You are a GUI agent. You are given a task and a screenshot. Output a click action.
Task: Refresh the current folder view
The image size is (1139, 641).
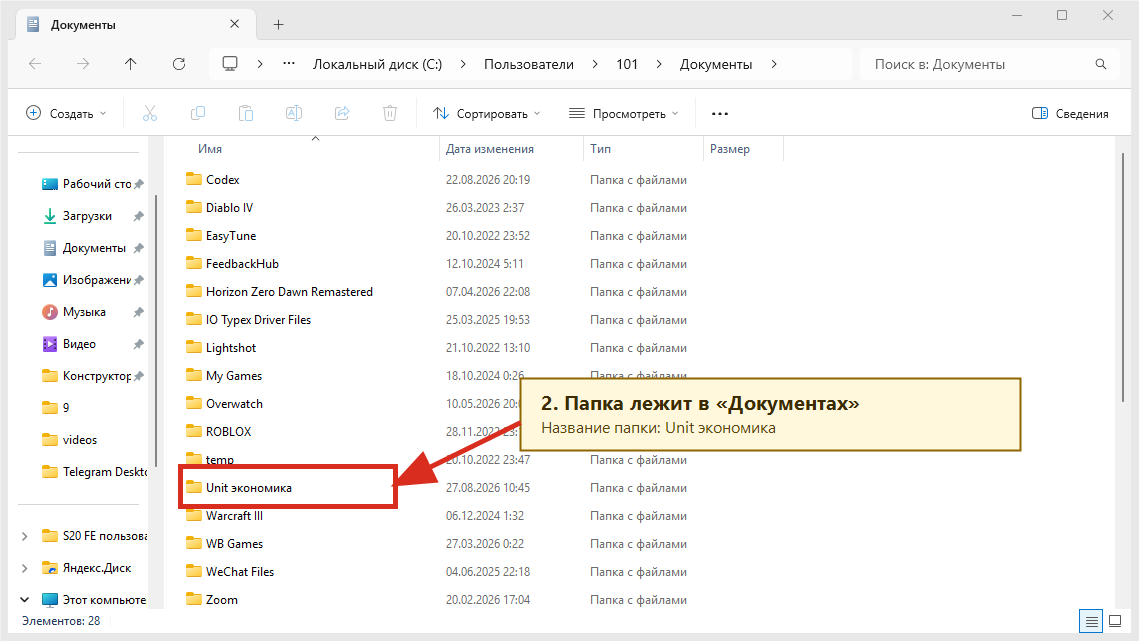pos(179,64)
